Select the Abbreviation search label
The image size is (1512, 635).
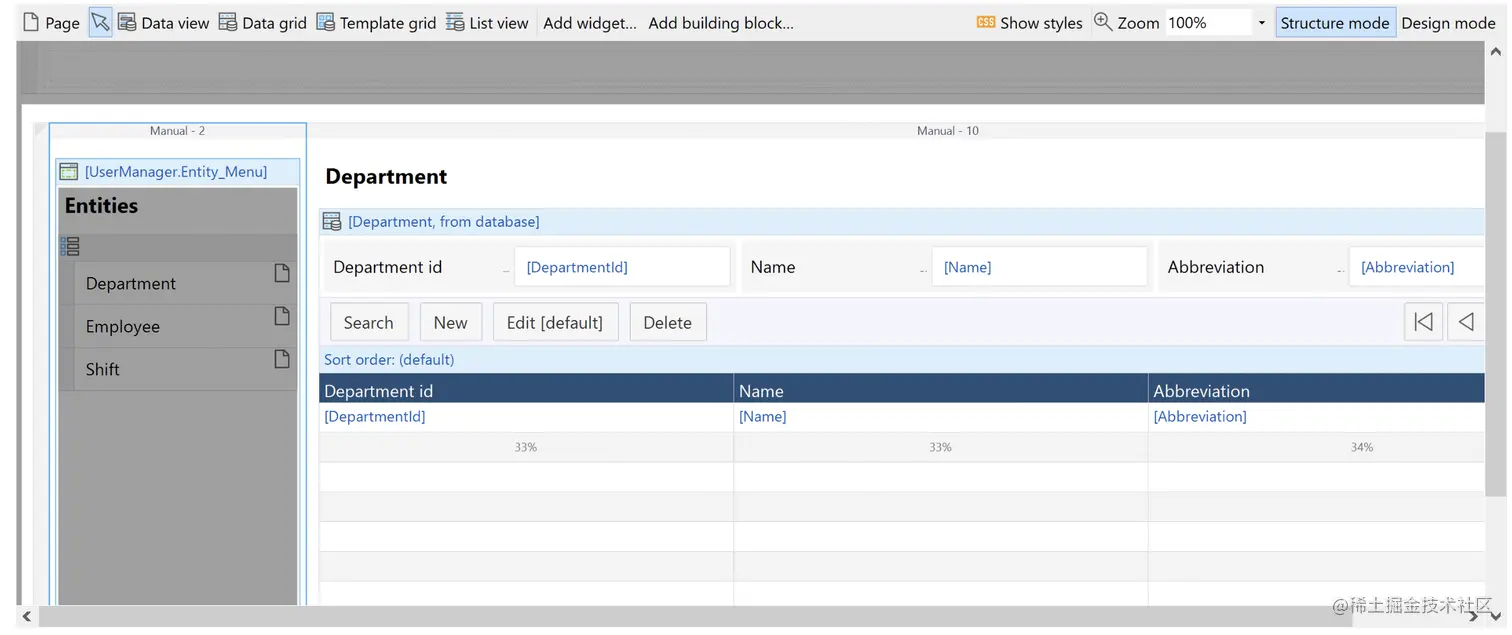(x=1216, y=267)
